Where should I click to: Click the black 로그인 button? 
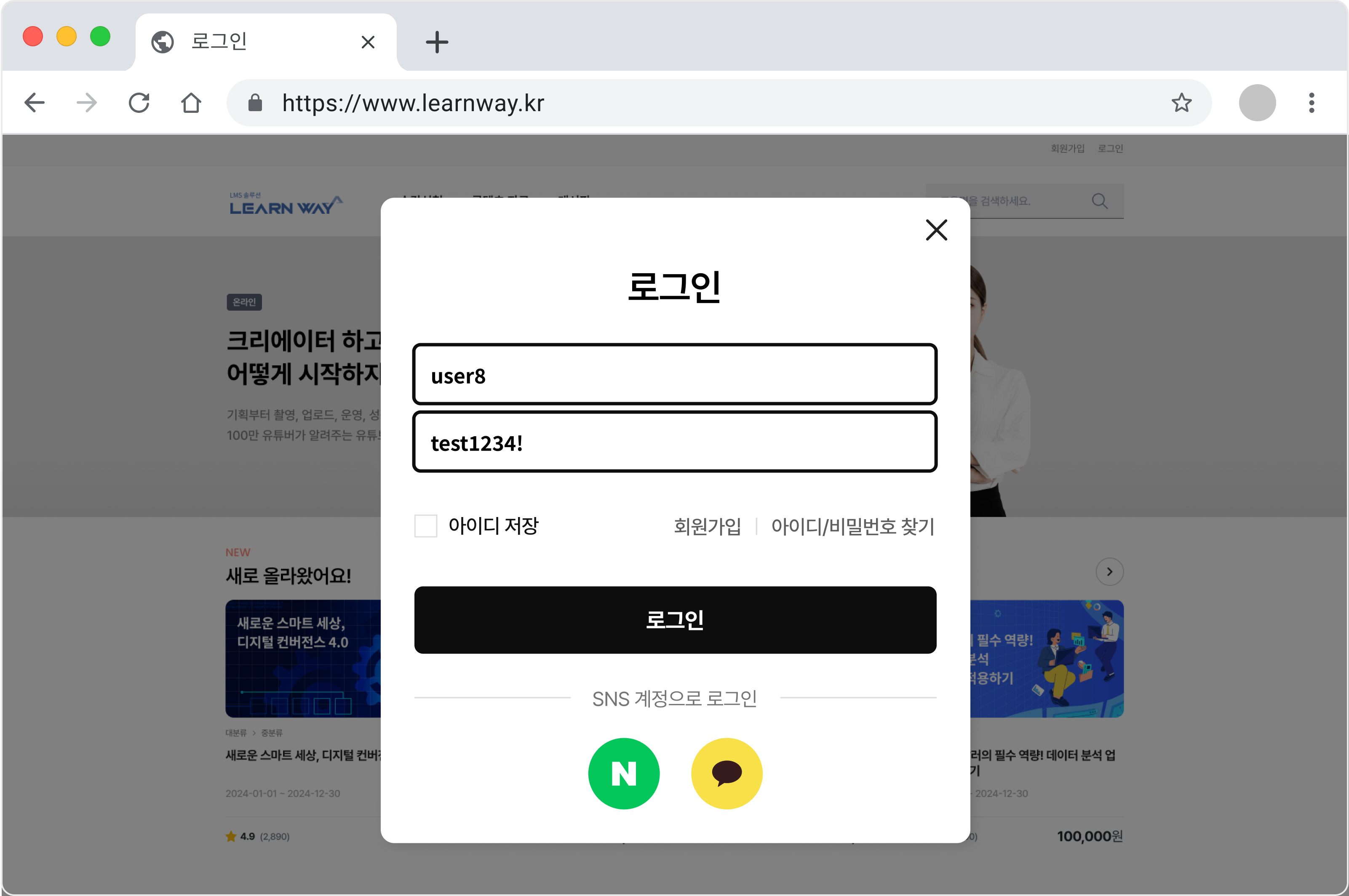(675, 620)
